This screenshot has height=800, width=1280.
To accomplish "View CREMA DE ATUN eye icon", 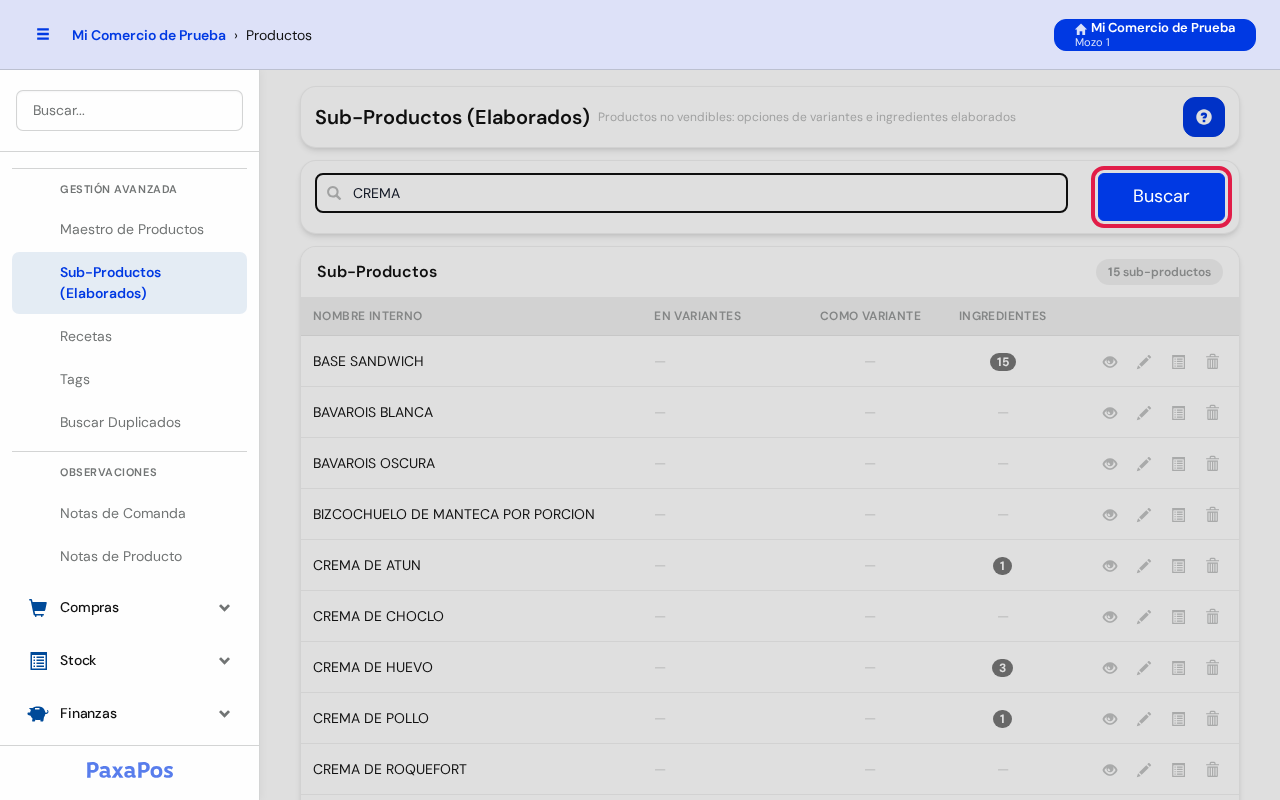I will pos(1110,566).
